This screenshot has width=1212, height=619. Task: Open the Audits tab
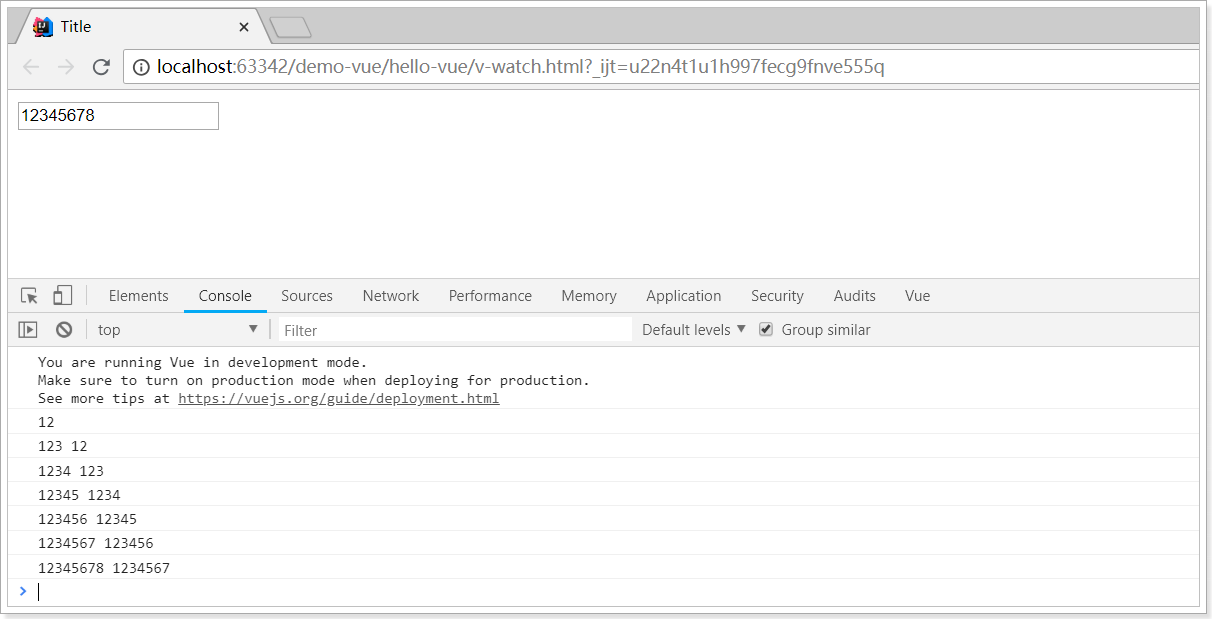(x=855, y=295)
